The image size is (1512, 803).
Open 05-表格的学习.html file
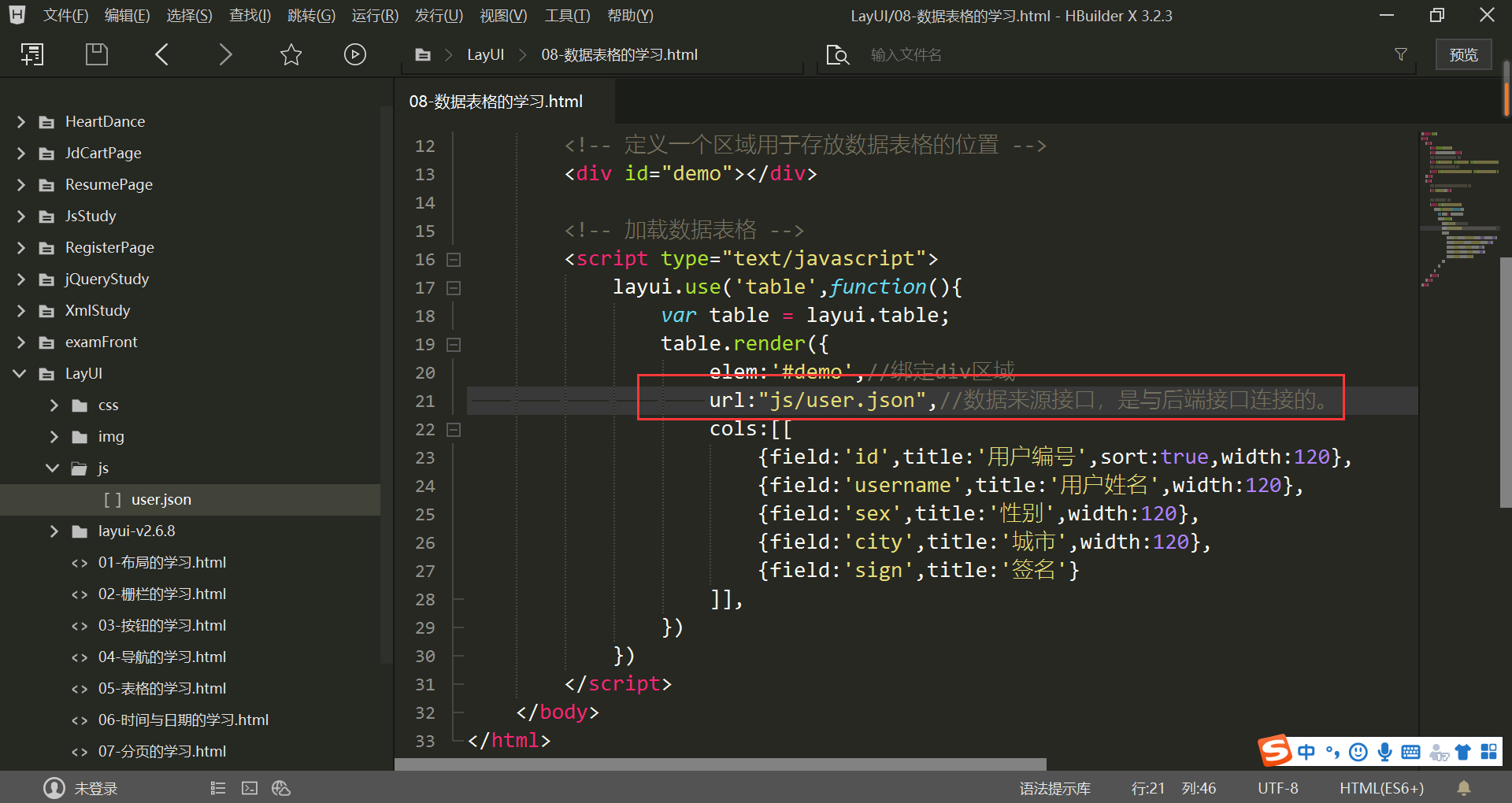(161, 688)
